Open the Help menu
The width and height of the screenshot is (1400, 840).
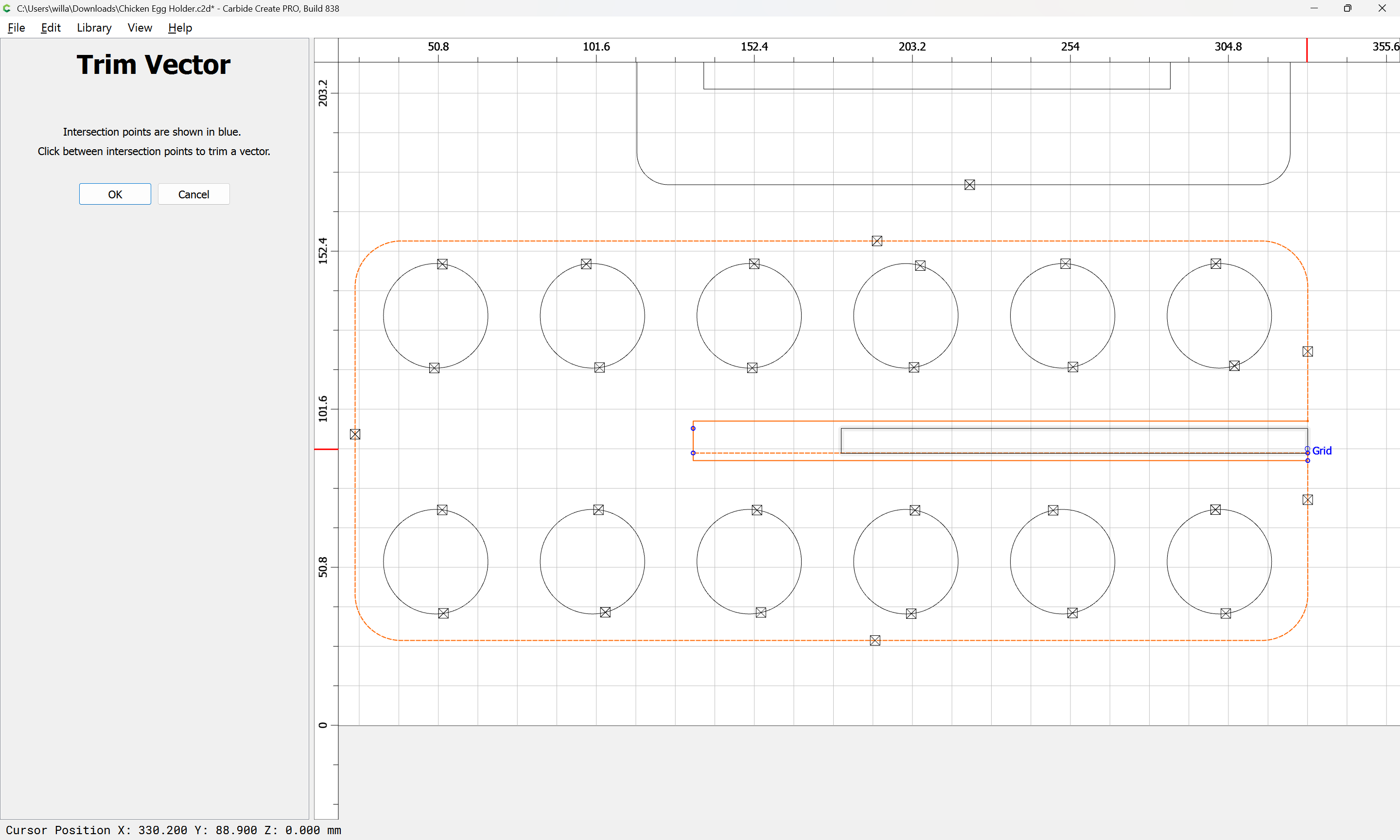[x=180, y=28]
